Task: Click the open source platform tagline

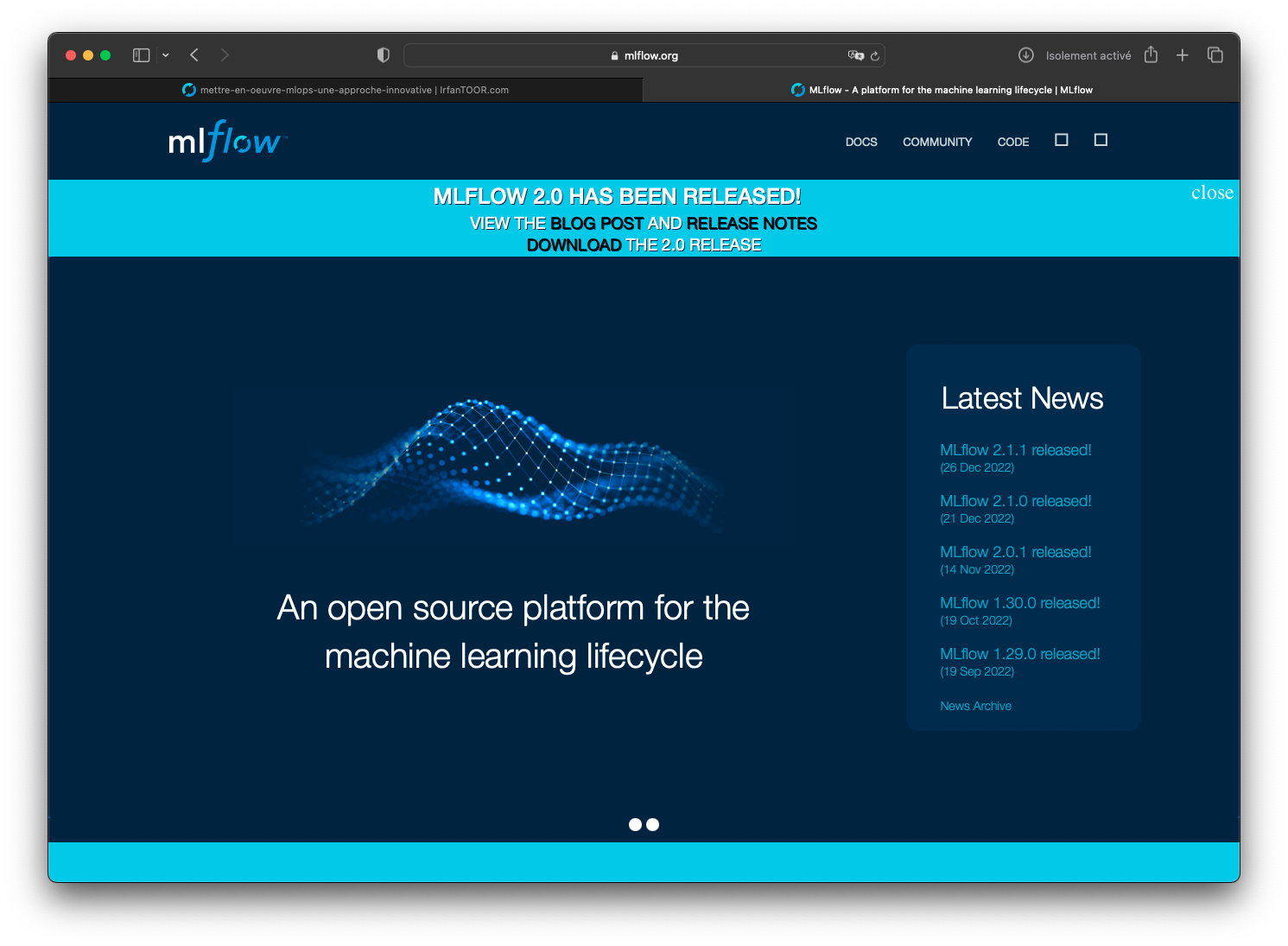Action: pyautogui.click(x=513, y=632)
